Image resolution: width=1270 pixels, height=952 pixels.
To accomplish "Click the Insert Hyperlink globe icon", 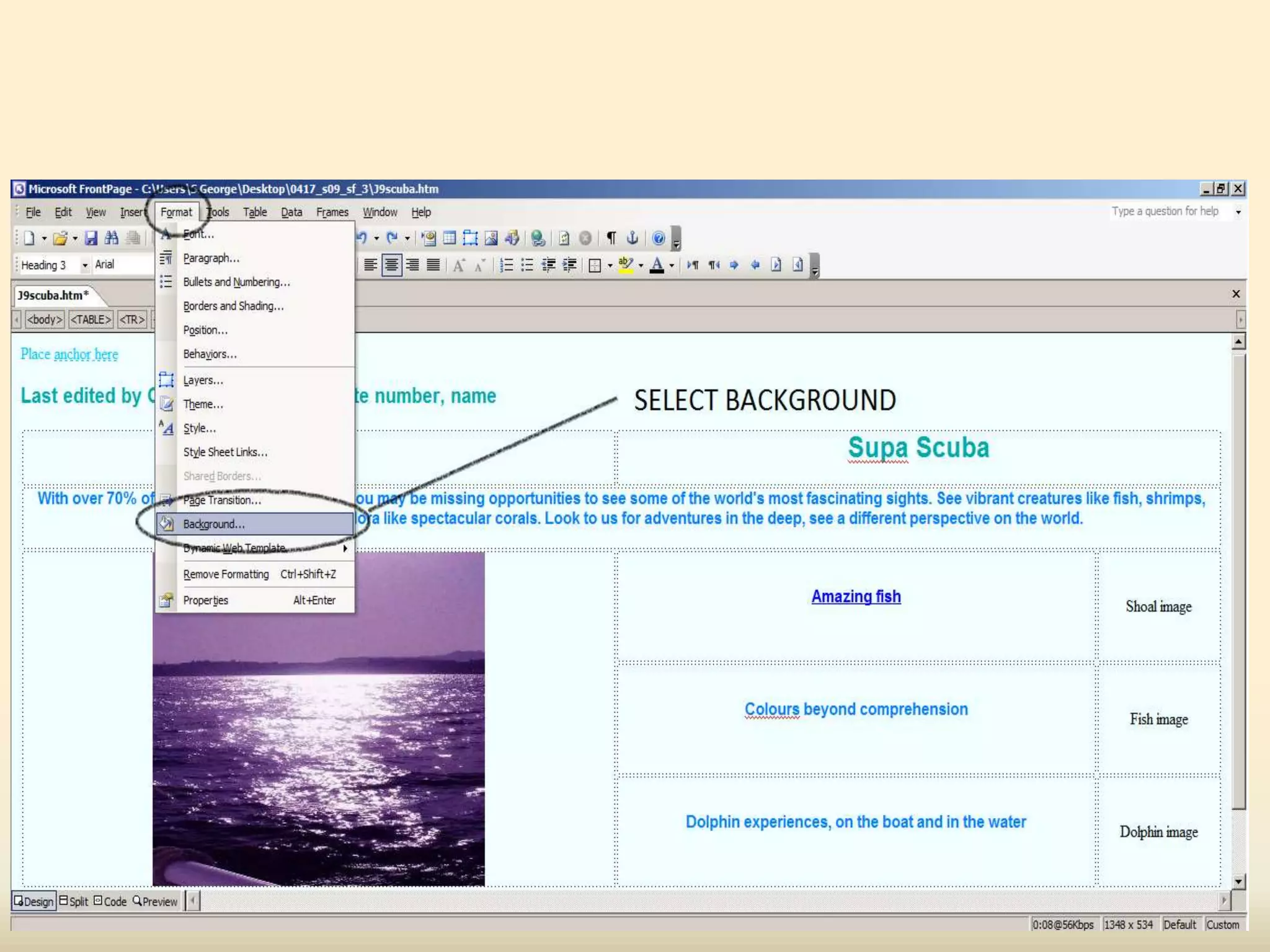I will (x=538, y=238).
